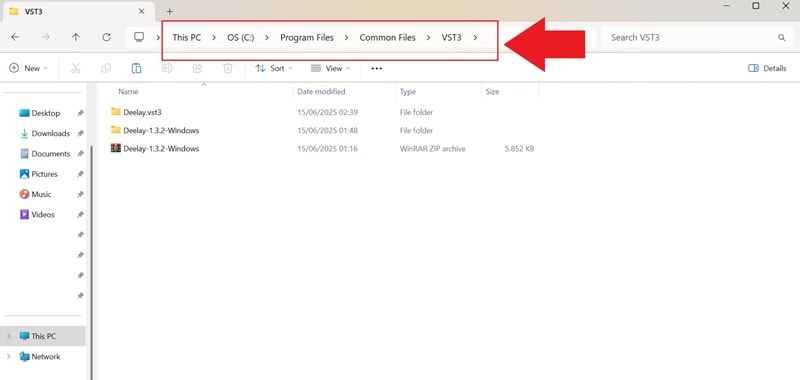Click the Rename icon in toolbar
800x380 pixels.
[167, 68]
